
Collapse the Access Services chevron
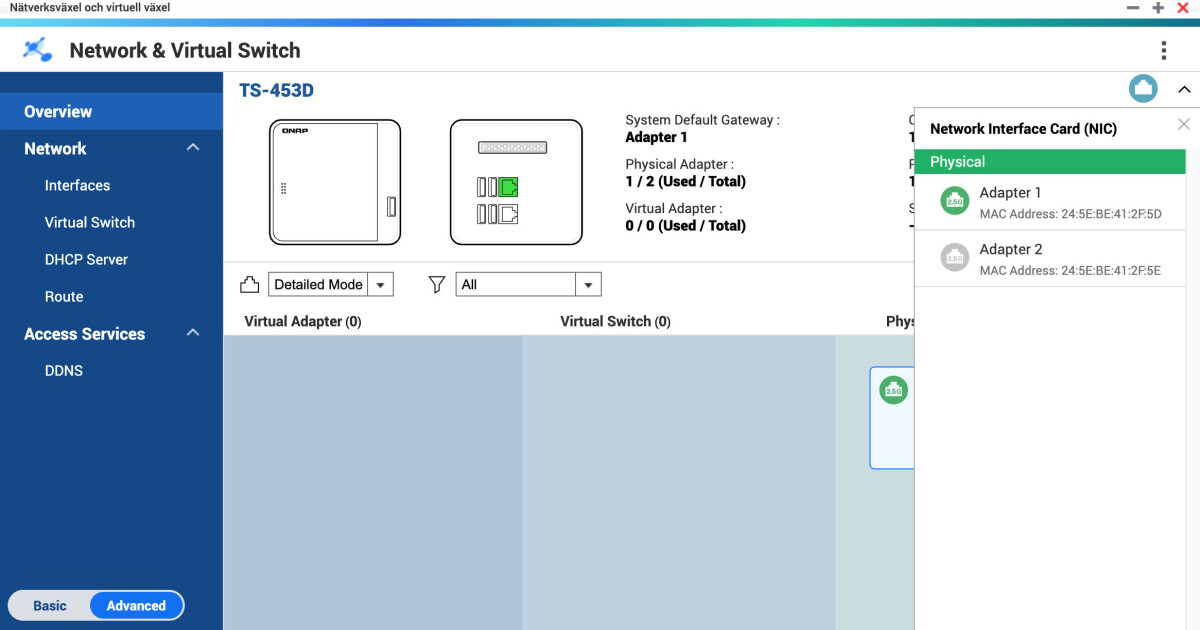pos(193,333)
